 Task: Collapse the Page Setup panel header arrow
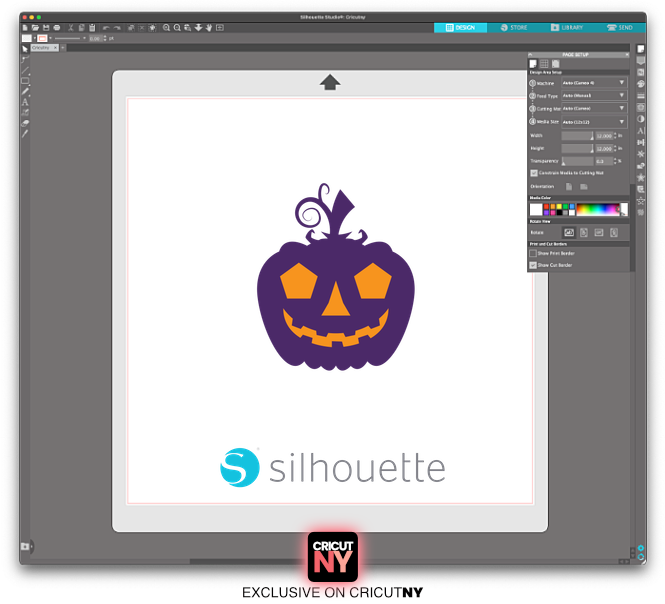(530, 55)
